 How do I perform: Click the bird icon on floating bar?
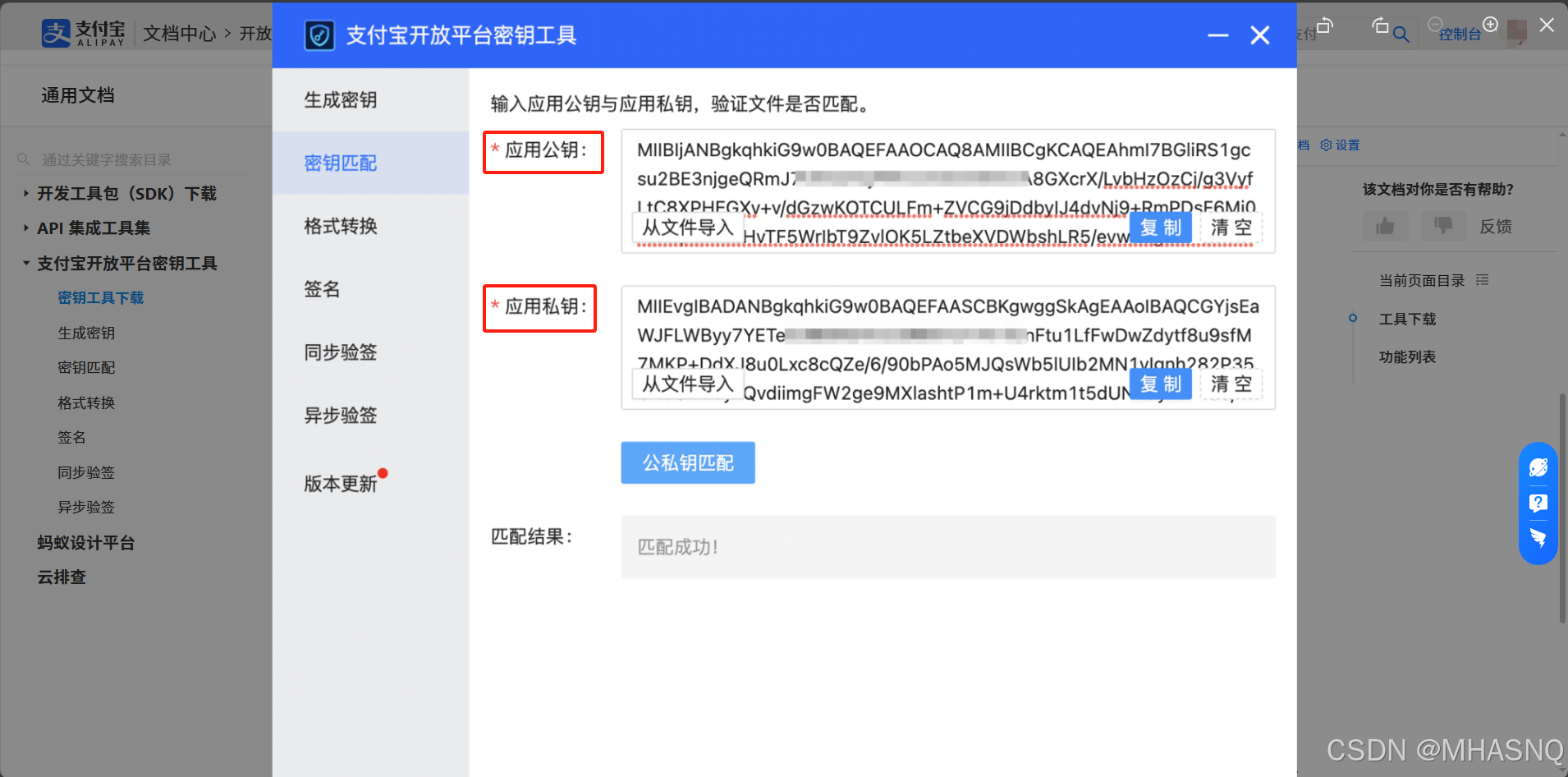pos(1538,538)
